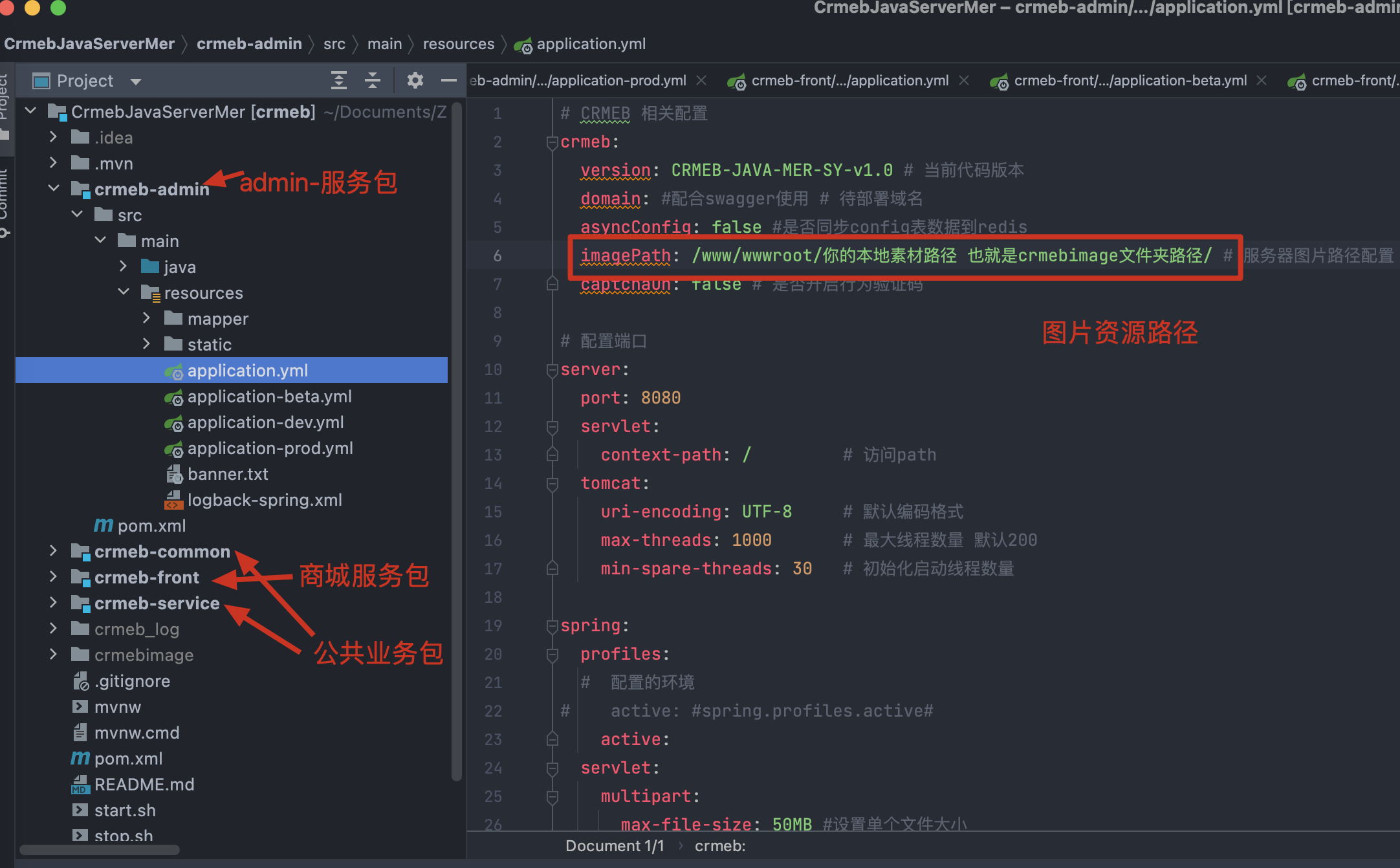Collapse the crmeb-admin tree node
Viewport: 1400px width, 868px height.
[x=53, y=188]
